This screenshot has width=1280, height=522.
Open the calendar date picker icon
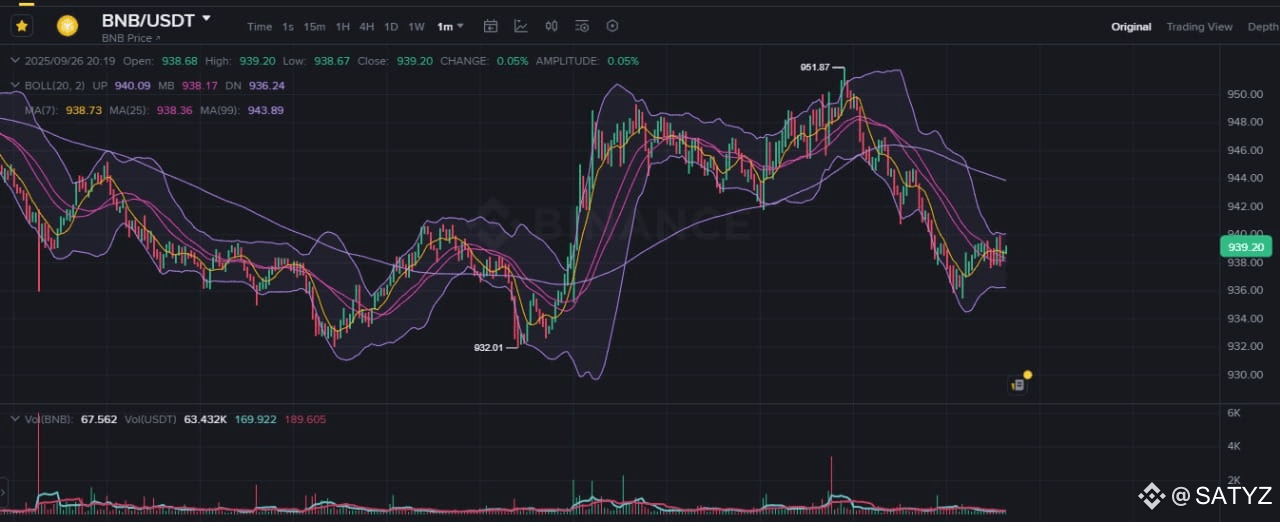(x=490, y=26)
